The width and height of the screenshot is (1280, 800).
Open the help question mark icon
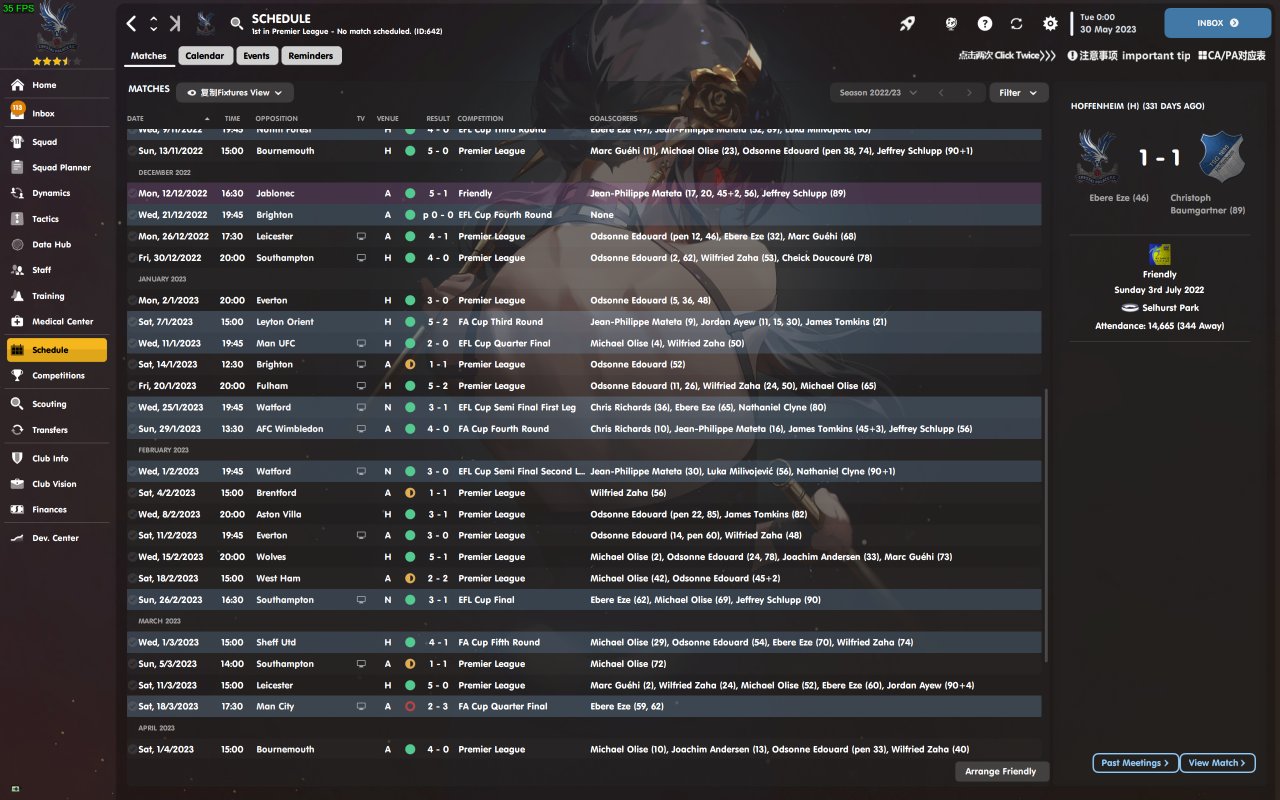985,23
